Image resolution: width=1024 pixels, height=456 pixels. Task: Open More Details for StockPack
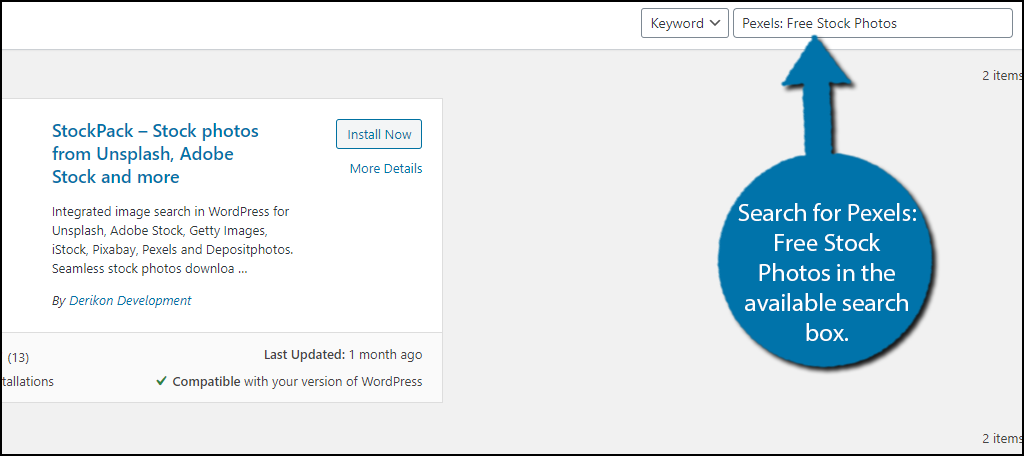[386, 169]
